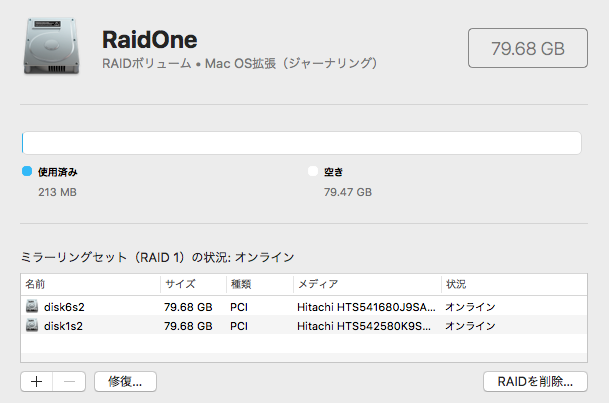This screenshot has width=609, height=403.
Task: Open the 修復... repair dialog
Action: tap(125, 382)
